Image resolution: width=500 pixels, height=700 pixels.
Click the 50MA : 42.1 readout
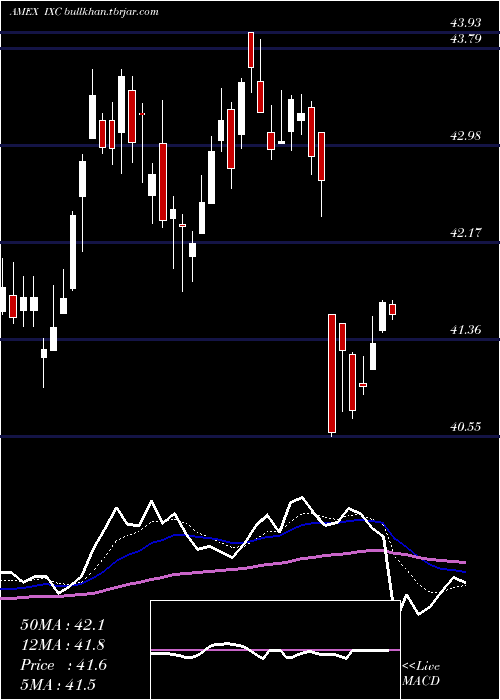pyautogui.click(x=62, y=625)
